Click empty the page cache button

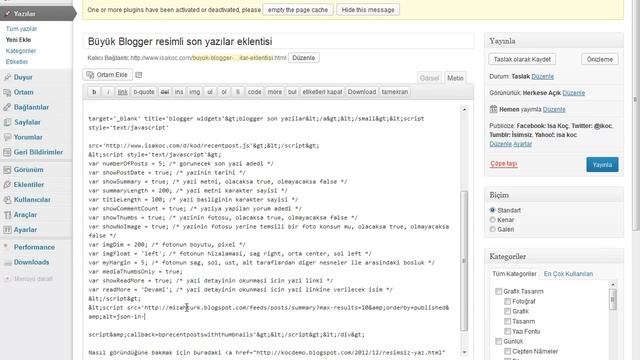point(298,9)
